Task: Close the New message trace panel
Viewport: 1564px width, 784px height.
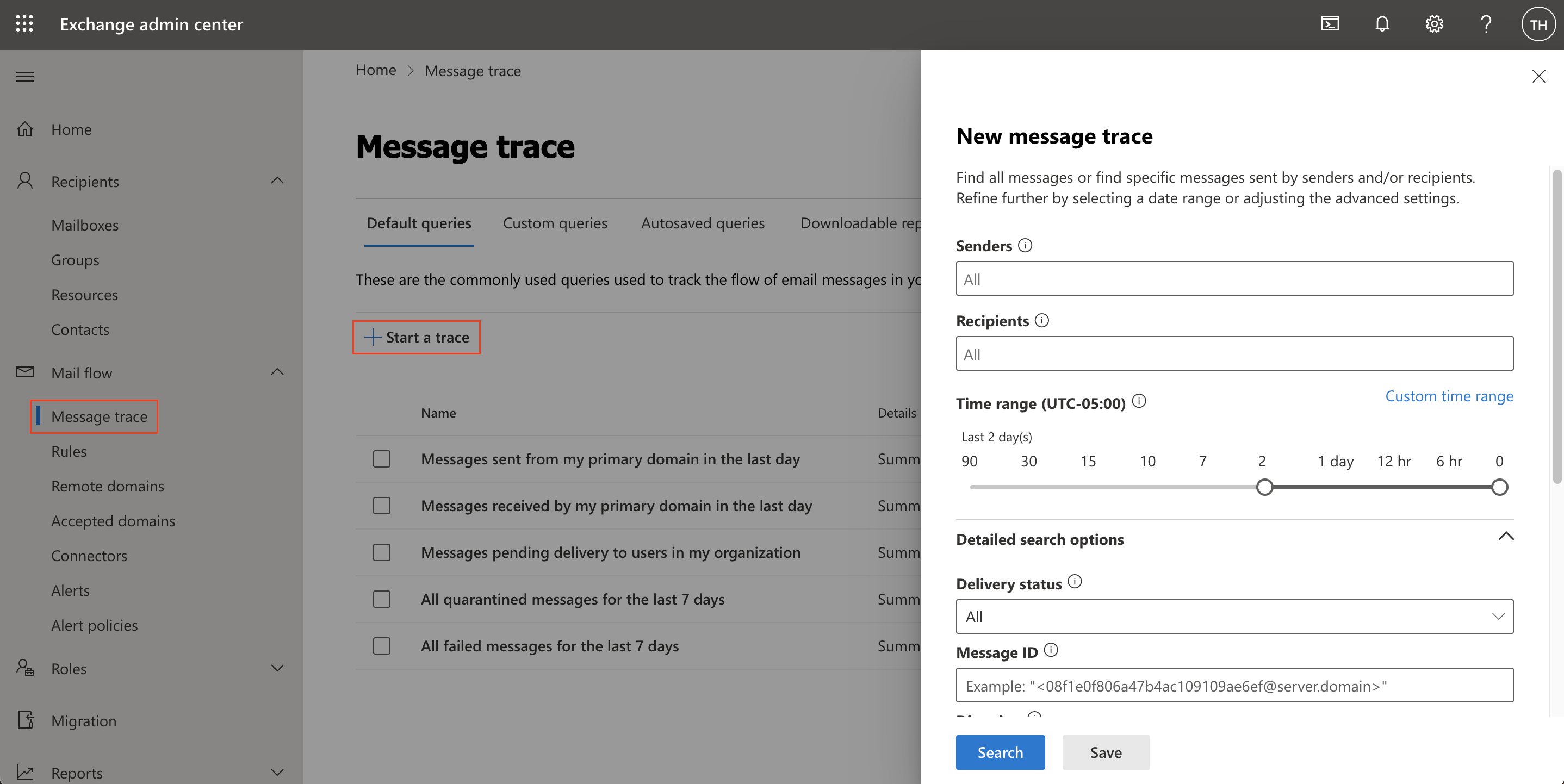Action: [x=1538, y=77]
